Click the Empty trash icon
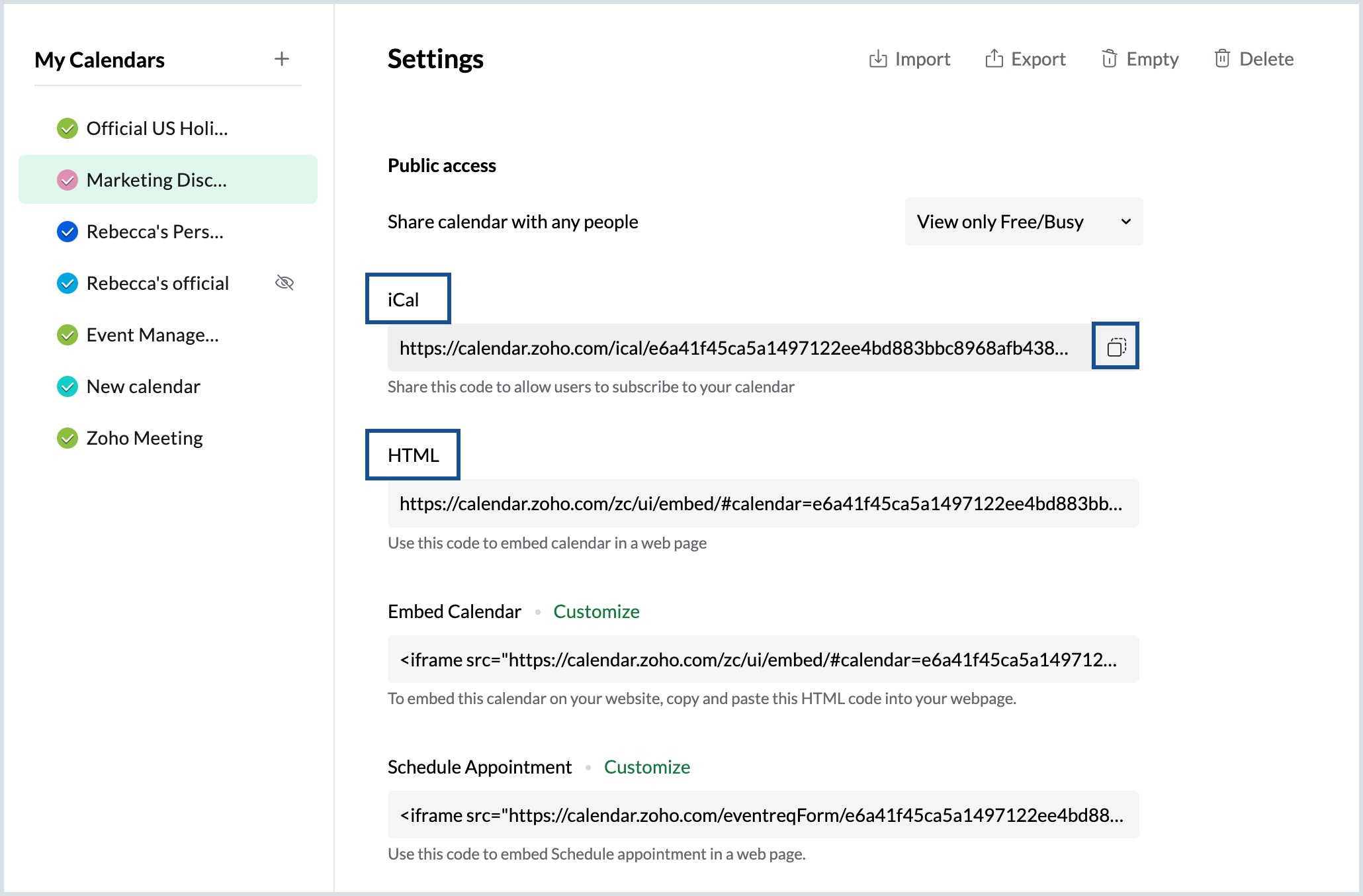The height and width of the screenshot is (896, 1363). 1110,59
